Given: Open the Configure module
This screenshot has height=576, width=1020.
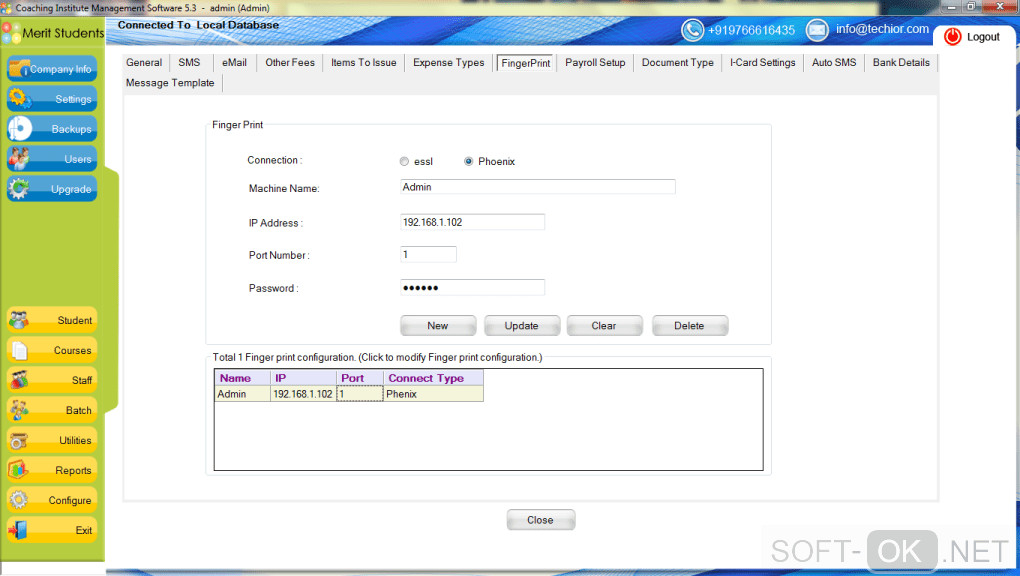Looking at the screenshot, I should pyautogui.click(x=52, y=500).
